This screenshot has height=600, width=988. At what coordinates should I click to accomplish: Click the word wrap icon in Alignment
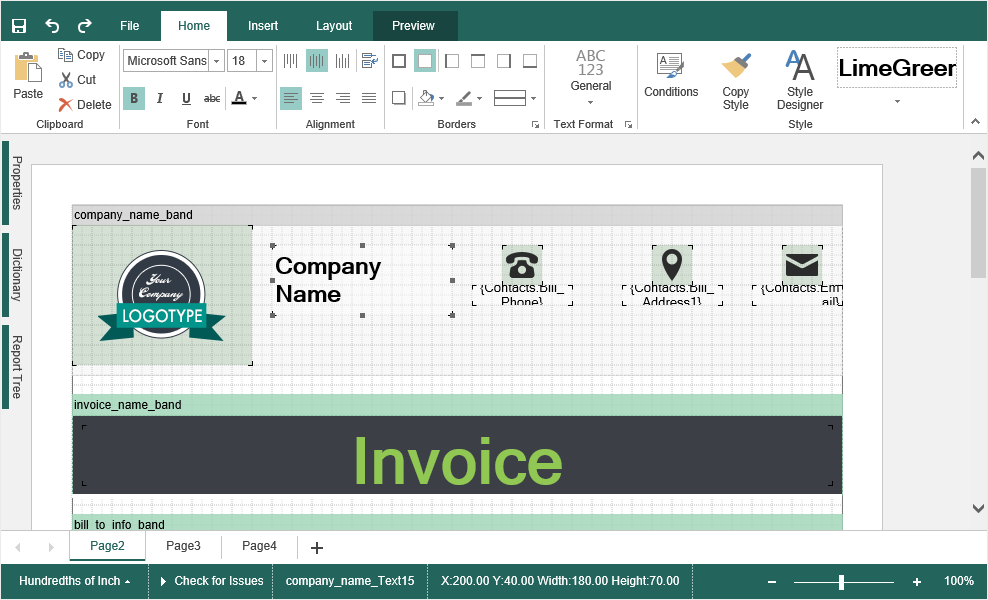coord(369,61)
